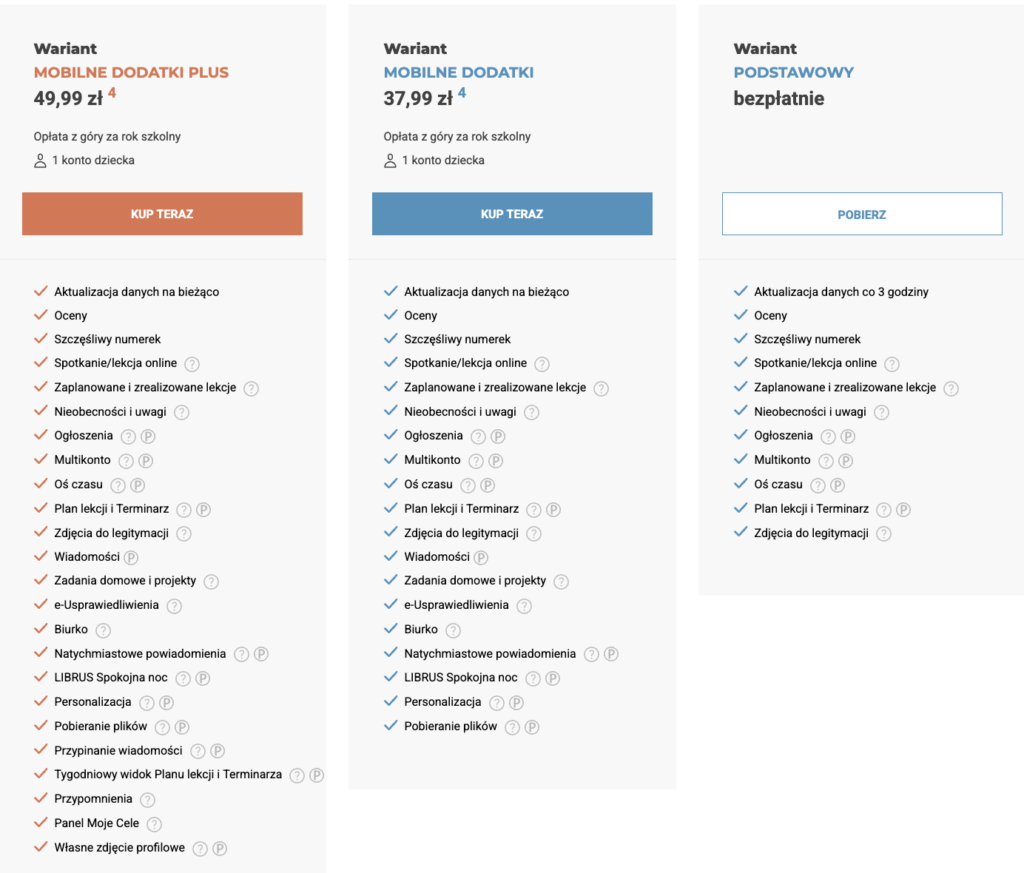Click the MOBILNE DODATKI PLUS heading
This screenshot has width=1024, height=873.
tap(131, 72)
